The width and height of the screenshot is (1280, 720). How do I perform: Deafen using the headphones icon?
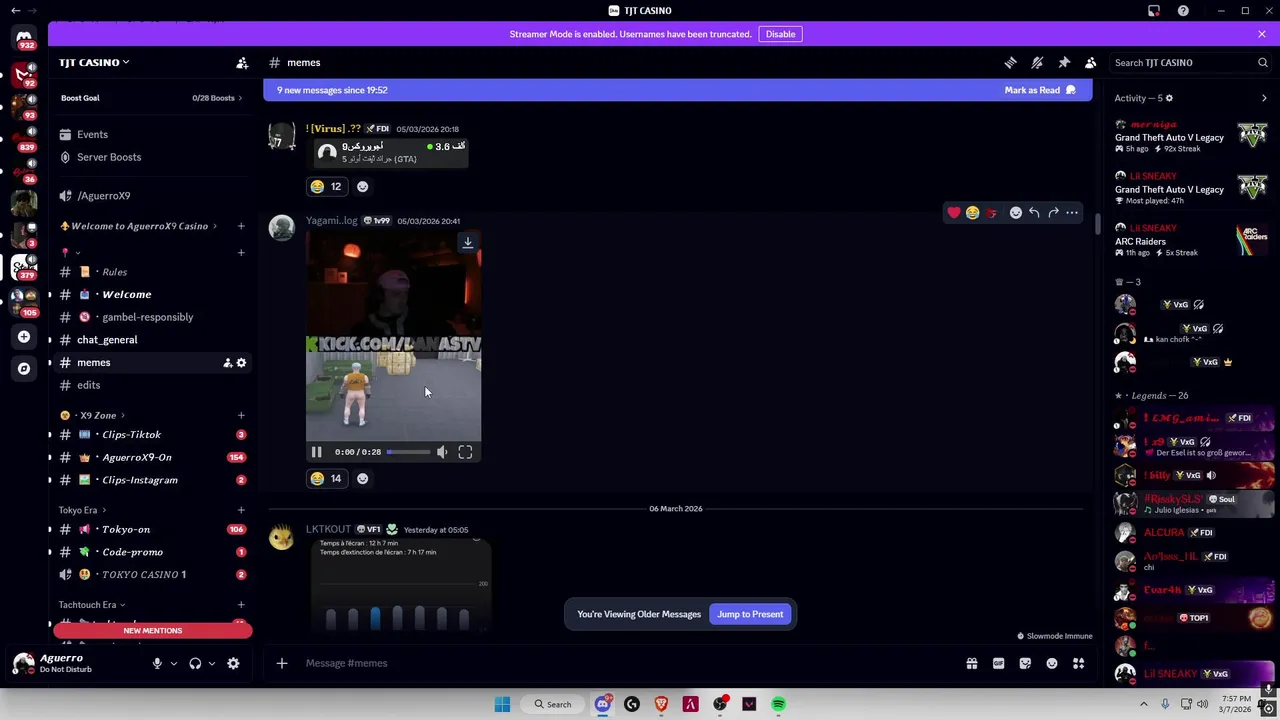[x=195, y=663]
